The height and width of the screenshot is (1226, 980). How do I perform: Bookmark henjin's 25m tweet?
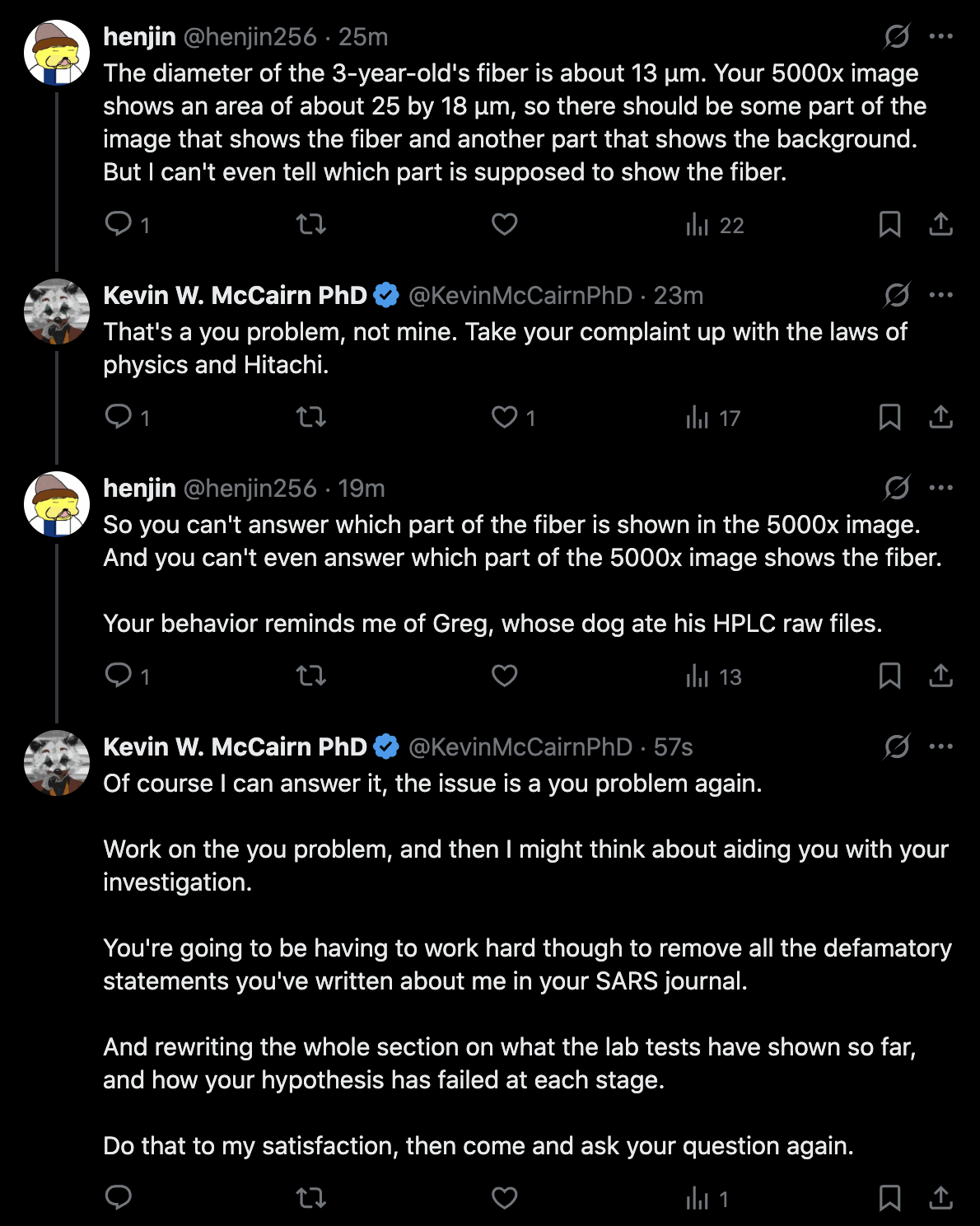[889, 224]
